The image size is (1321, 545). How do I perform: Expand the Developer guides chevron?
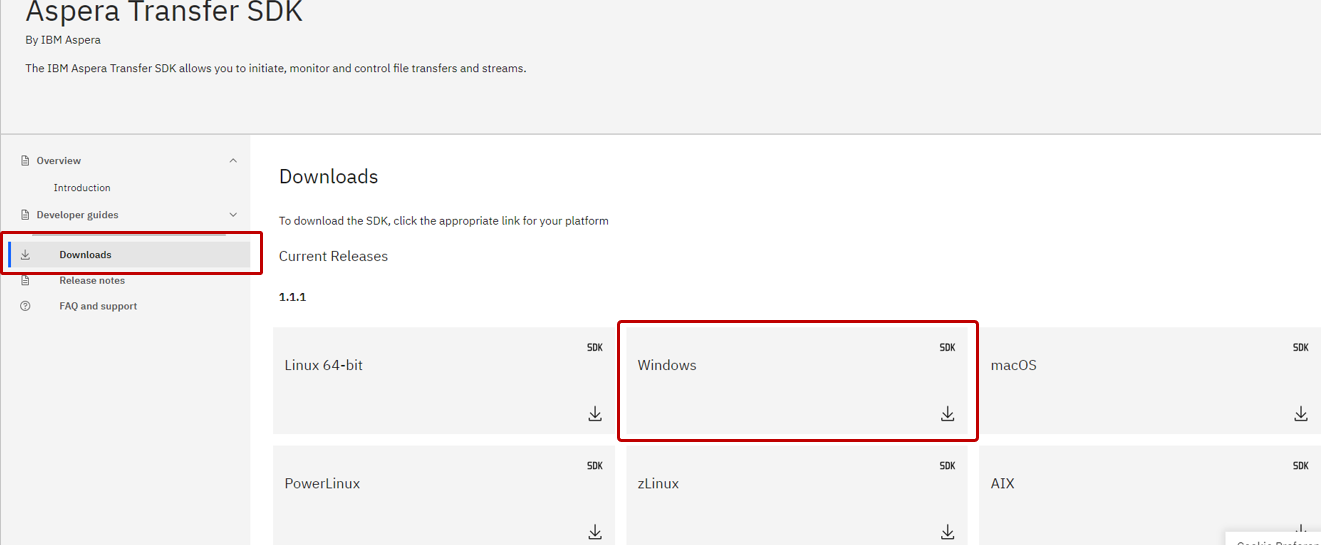click(x=233, y=215)
